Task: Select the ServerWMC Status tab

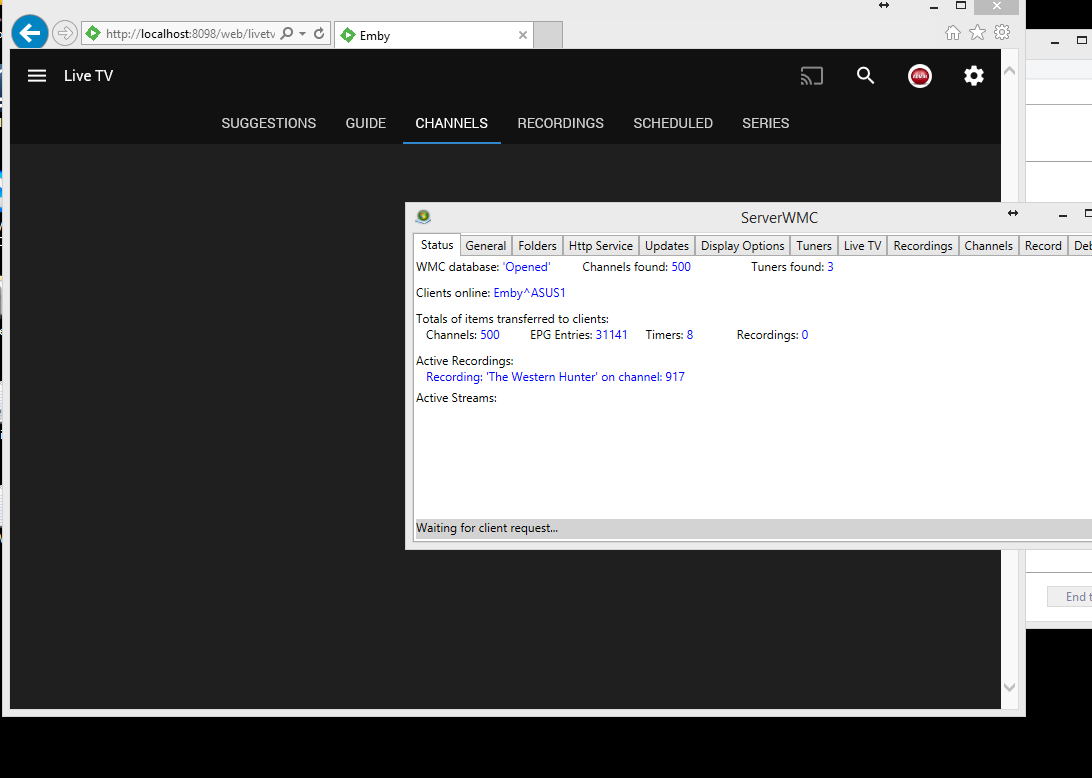Action: (437, 245)
